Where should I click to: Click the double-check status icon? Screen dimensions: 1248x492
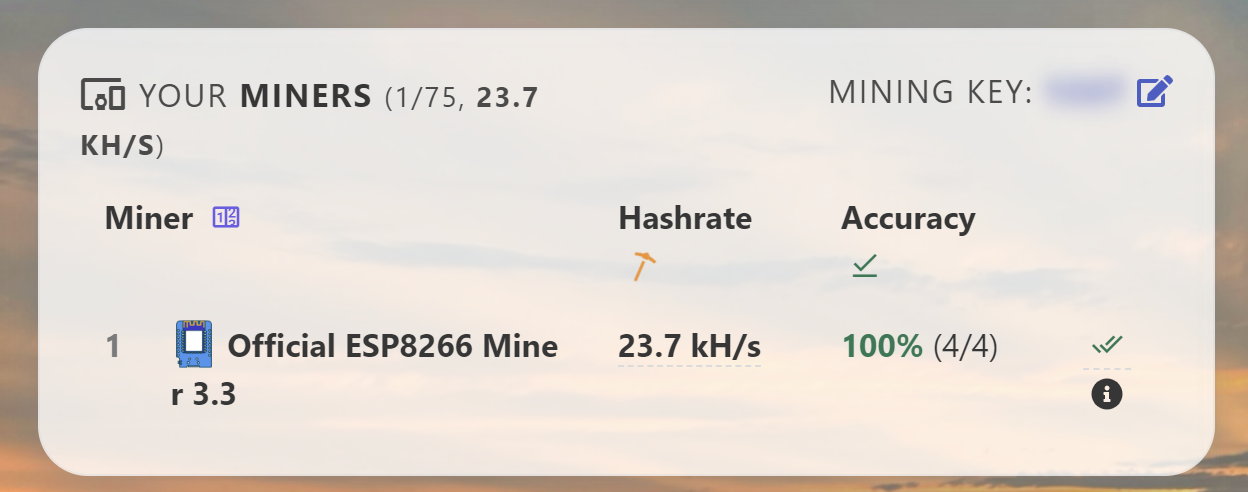coord(1106,345)
